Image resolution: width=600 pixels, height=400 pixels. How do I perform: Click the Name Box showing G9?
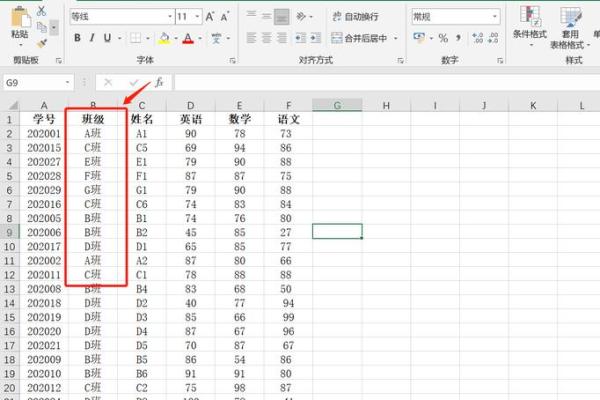(32, 82)
